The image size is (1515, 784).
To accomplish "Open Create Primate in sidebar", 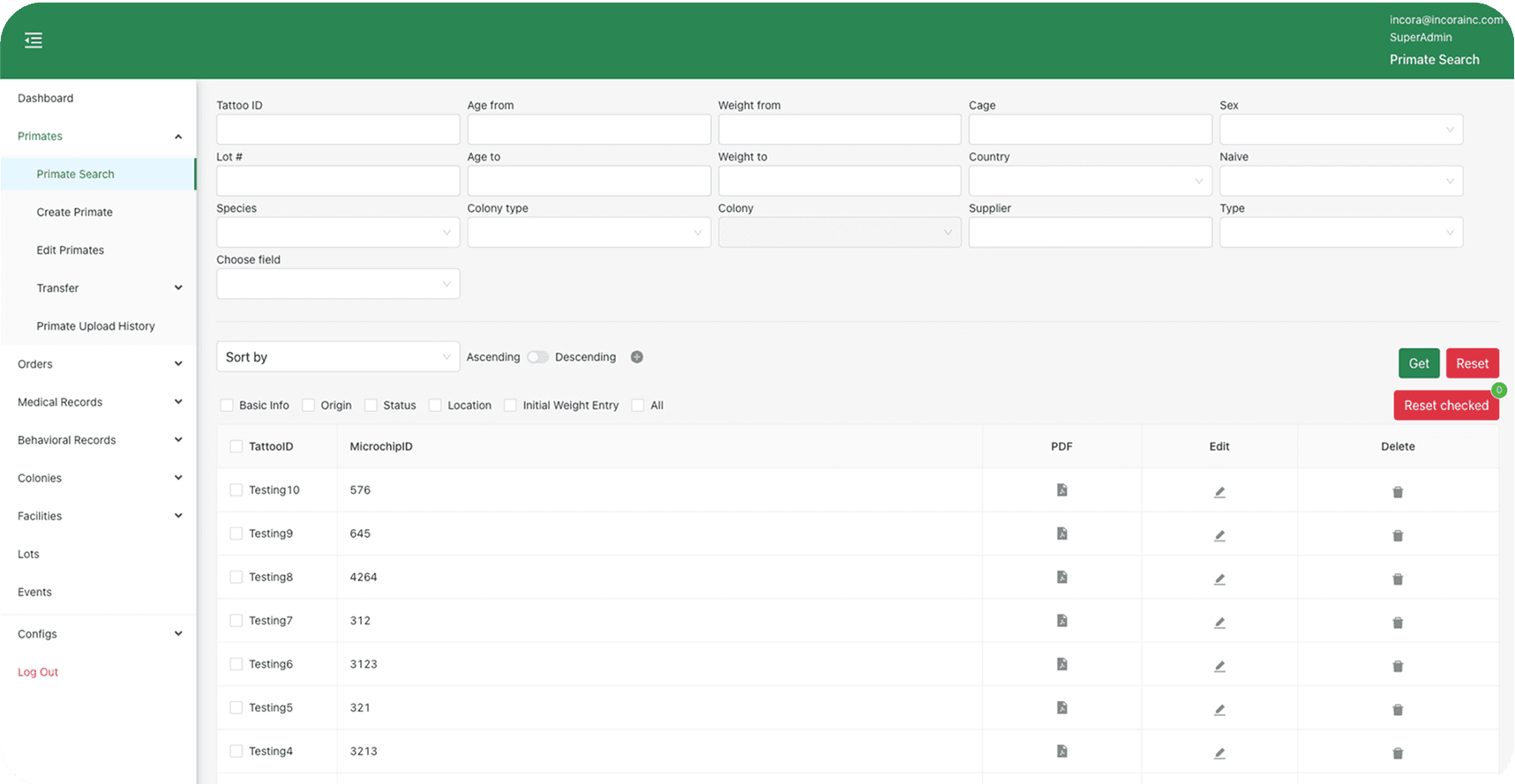I will coord(75,213).
